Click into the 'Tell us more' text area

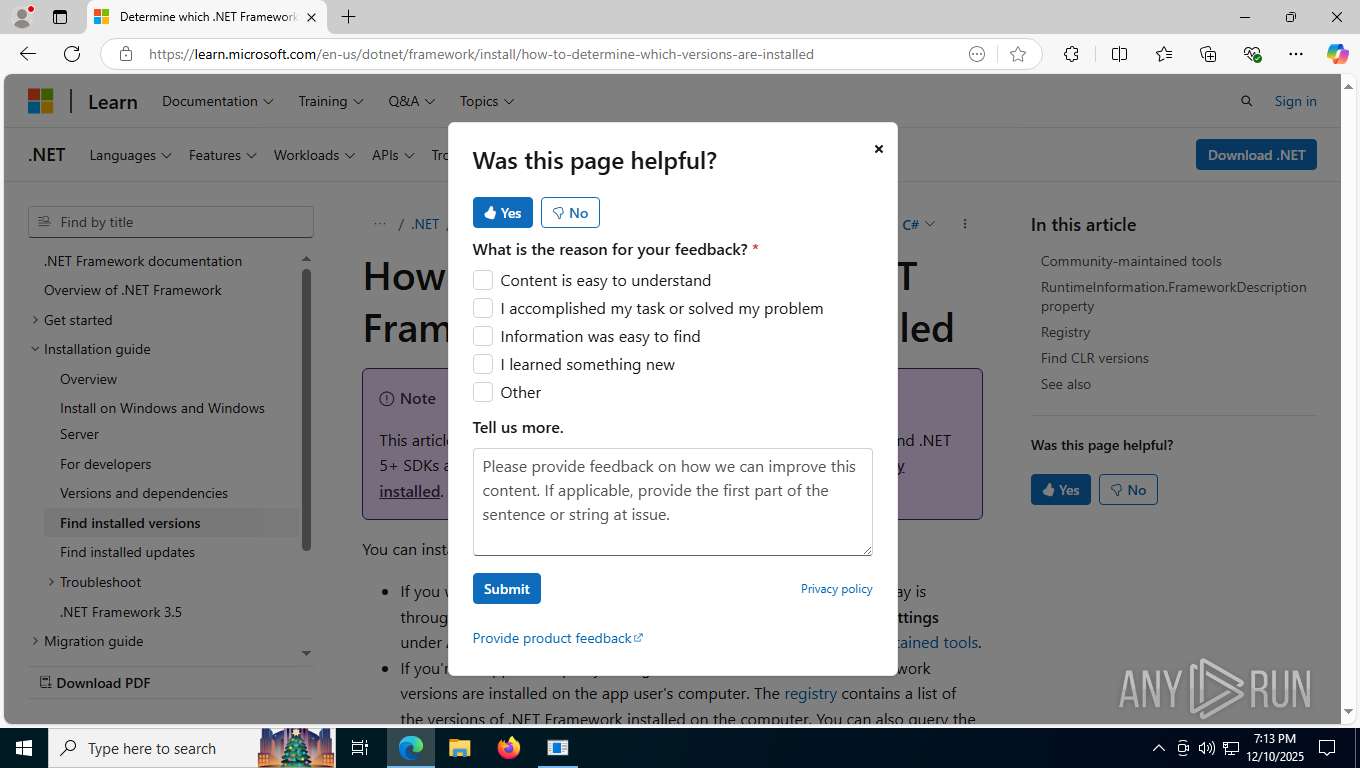pos(672,502)
